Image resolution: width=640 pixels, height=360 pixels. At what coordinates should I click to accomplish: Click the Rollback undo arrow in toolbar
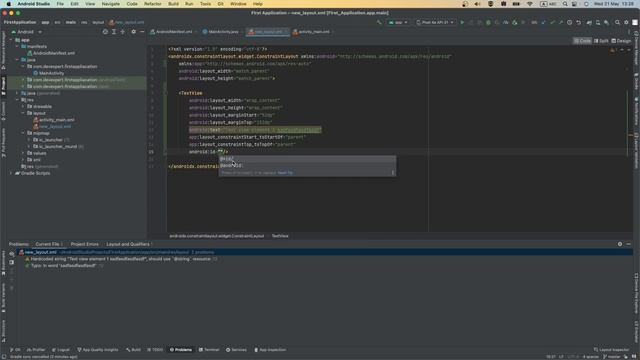578,22
